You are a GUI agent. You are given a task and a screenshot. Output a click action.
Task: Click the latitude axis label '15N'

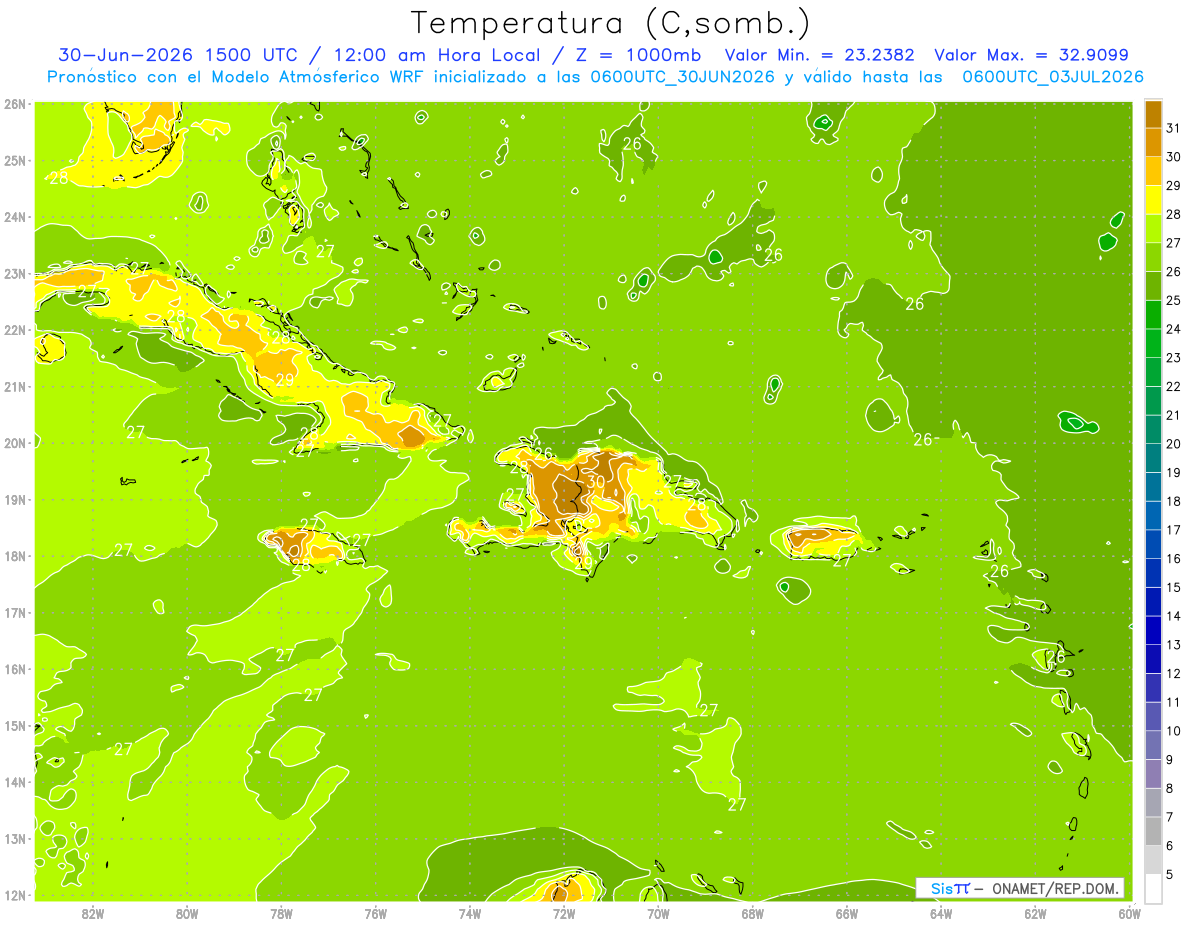point(14,726)
